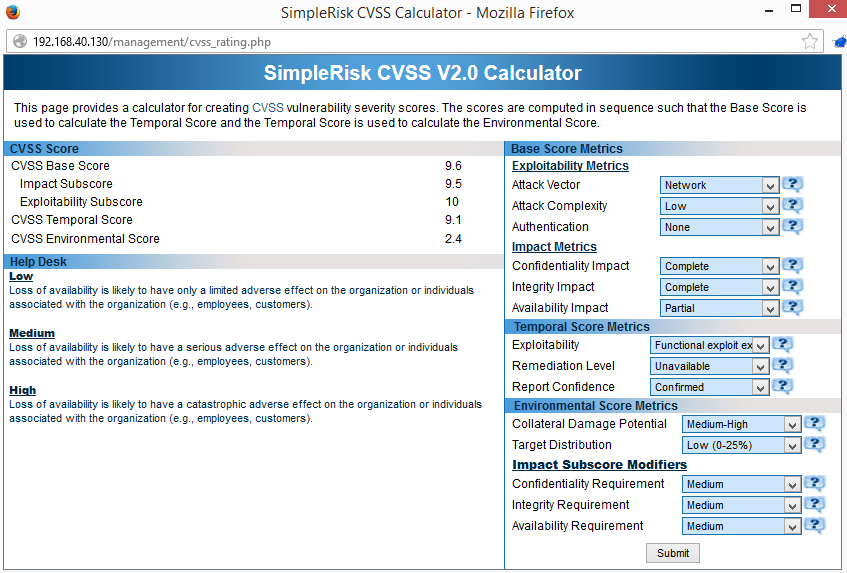Open the Target Distribution dropdown
The height and width of the screenshot is (573, 847).
(x=741, y=446)
